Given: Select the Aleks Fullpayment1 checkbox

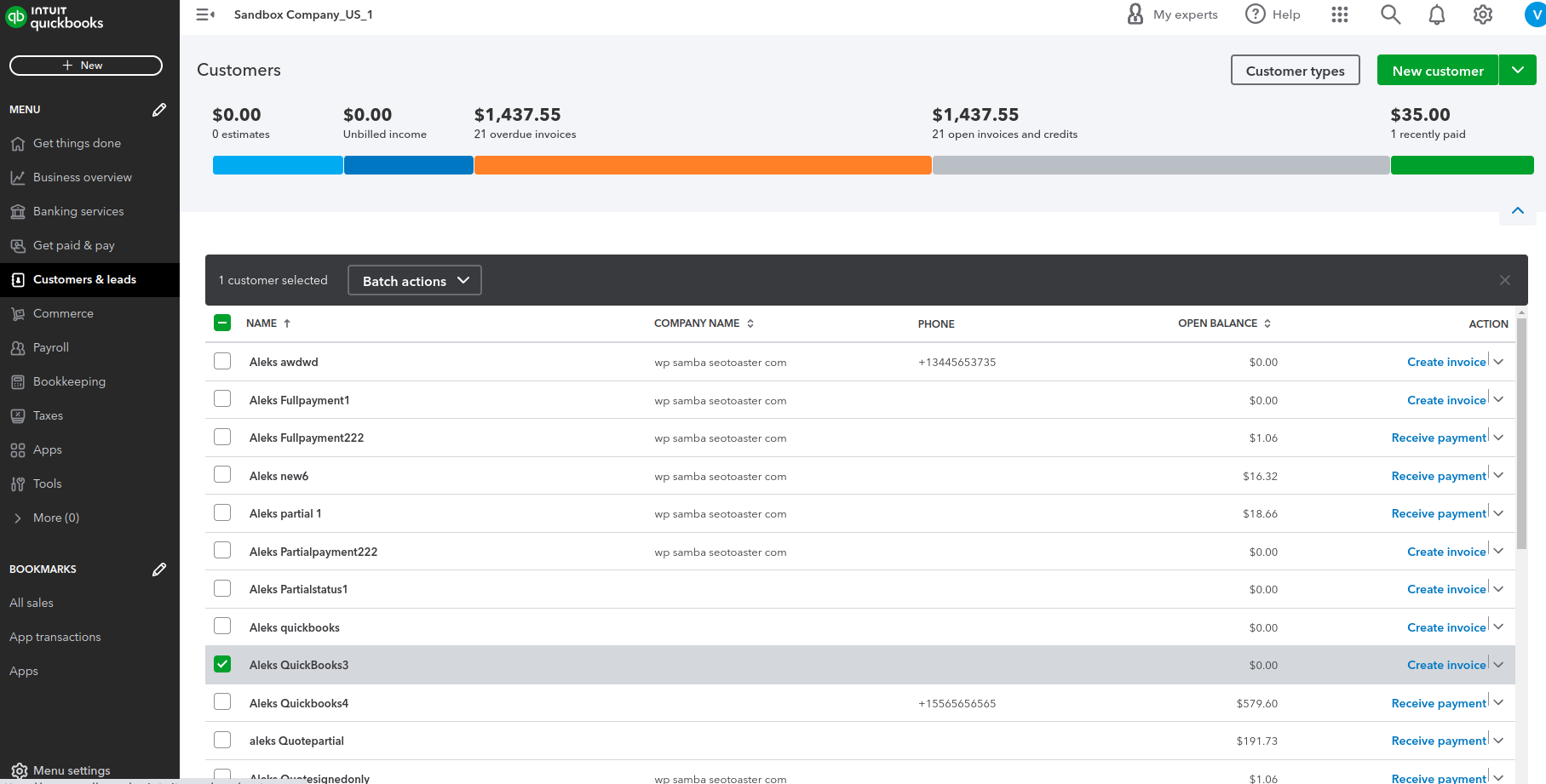Looking at the screenshot, I should [x=222, y=398].
